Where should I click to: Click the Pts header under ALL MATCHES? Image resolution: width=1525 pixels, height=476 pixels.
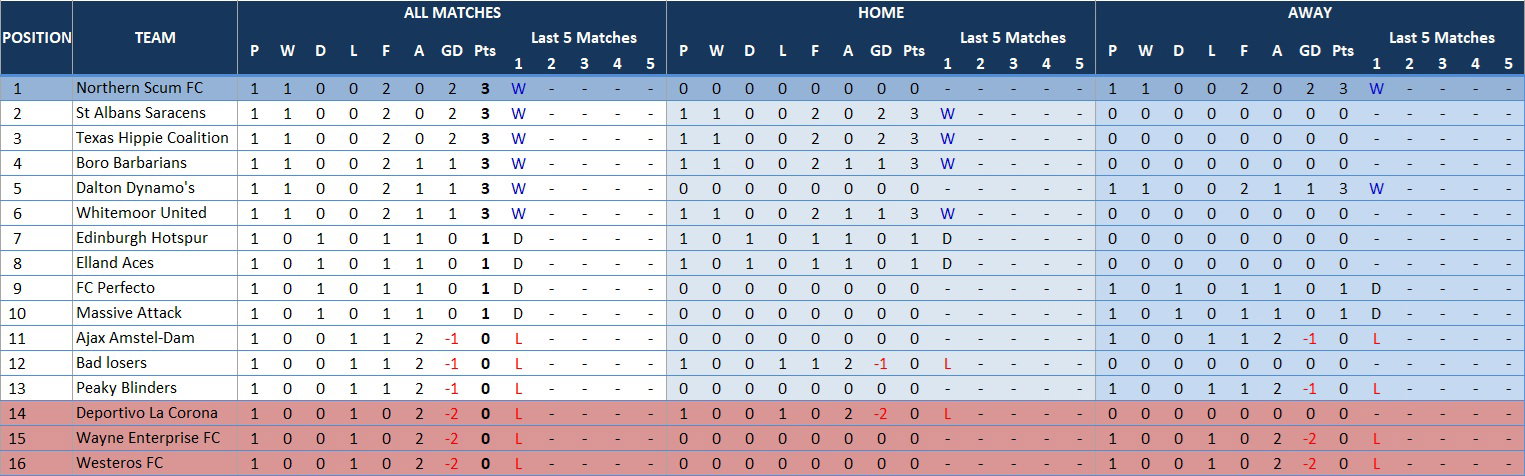tap(485, 51)
